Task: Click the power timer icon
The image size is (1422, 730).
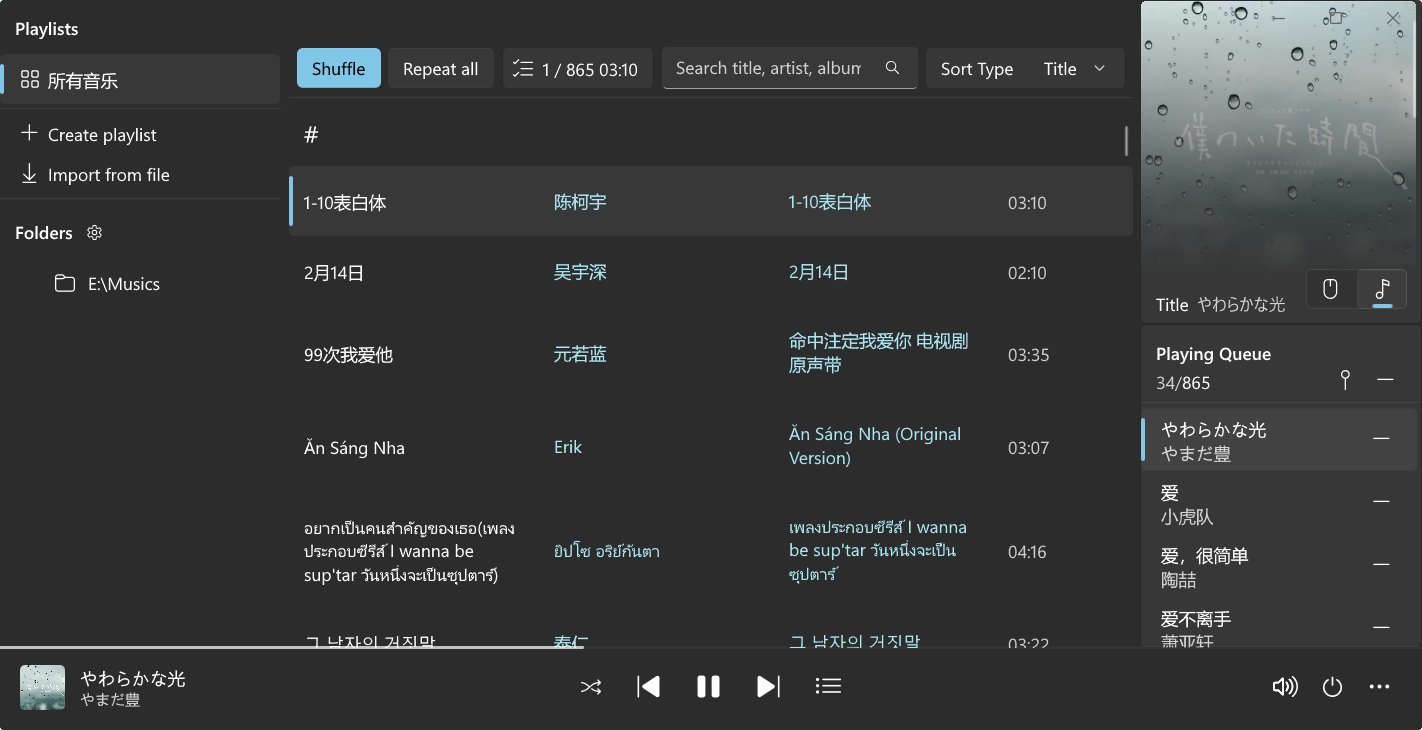Action: 1332,687
